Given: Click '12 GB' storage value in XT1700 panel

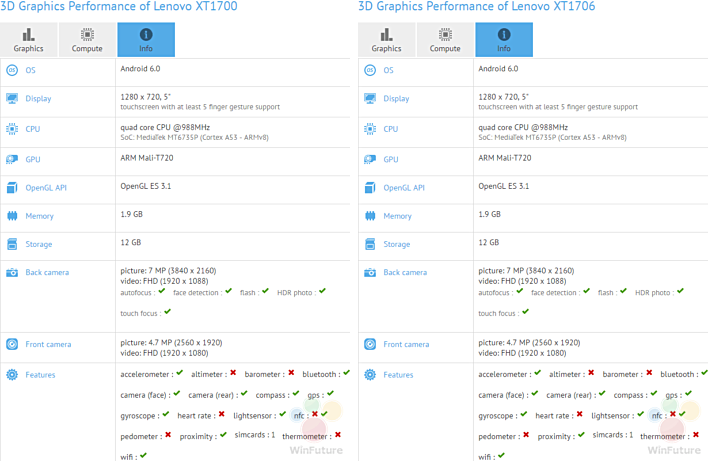Looking at the screenshot, I should (131, 242).
